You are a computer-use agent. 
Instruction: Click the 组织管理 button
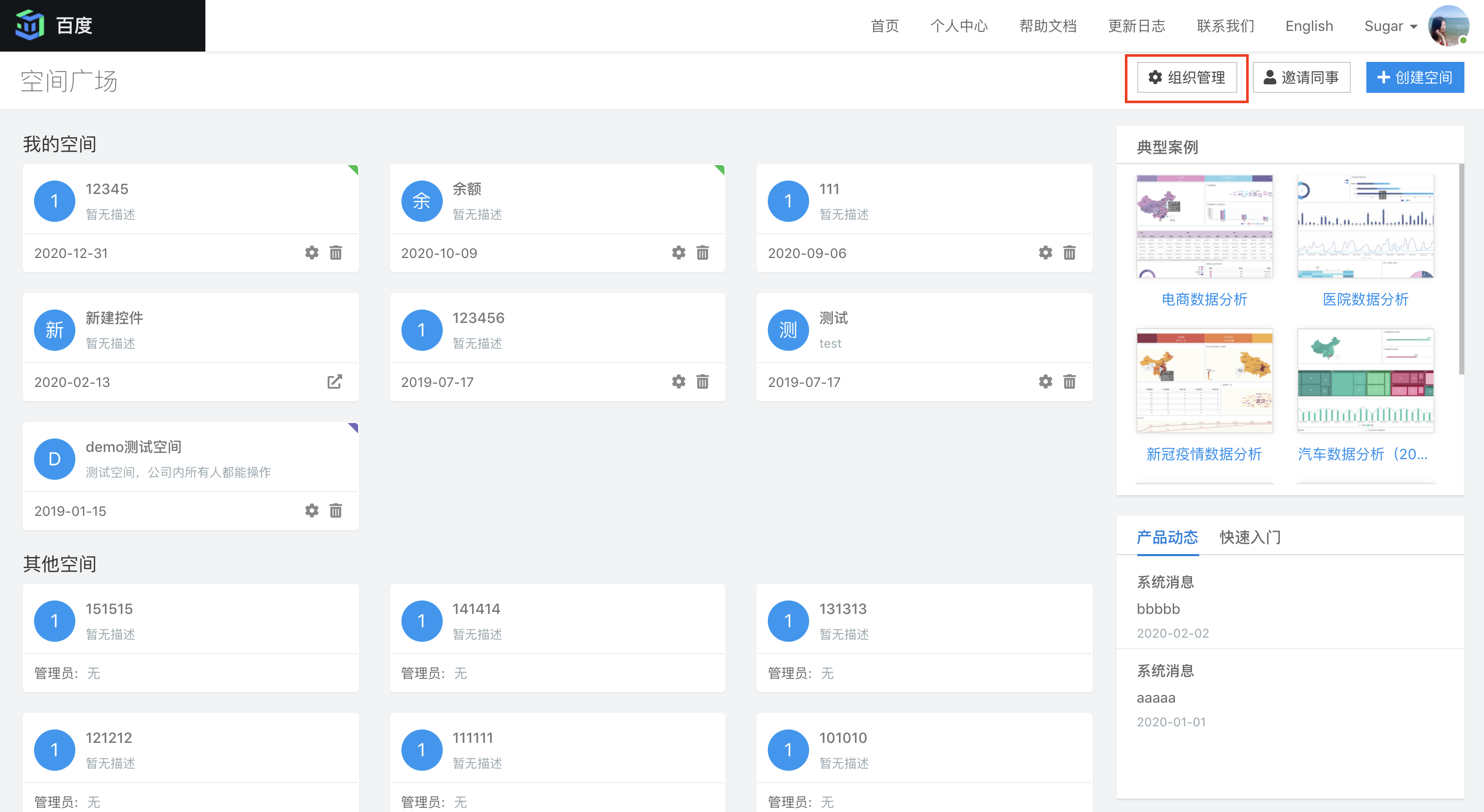click(1187, 77)
